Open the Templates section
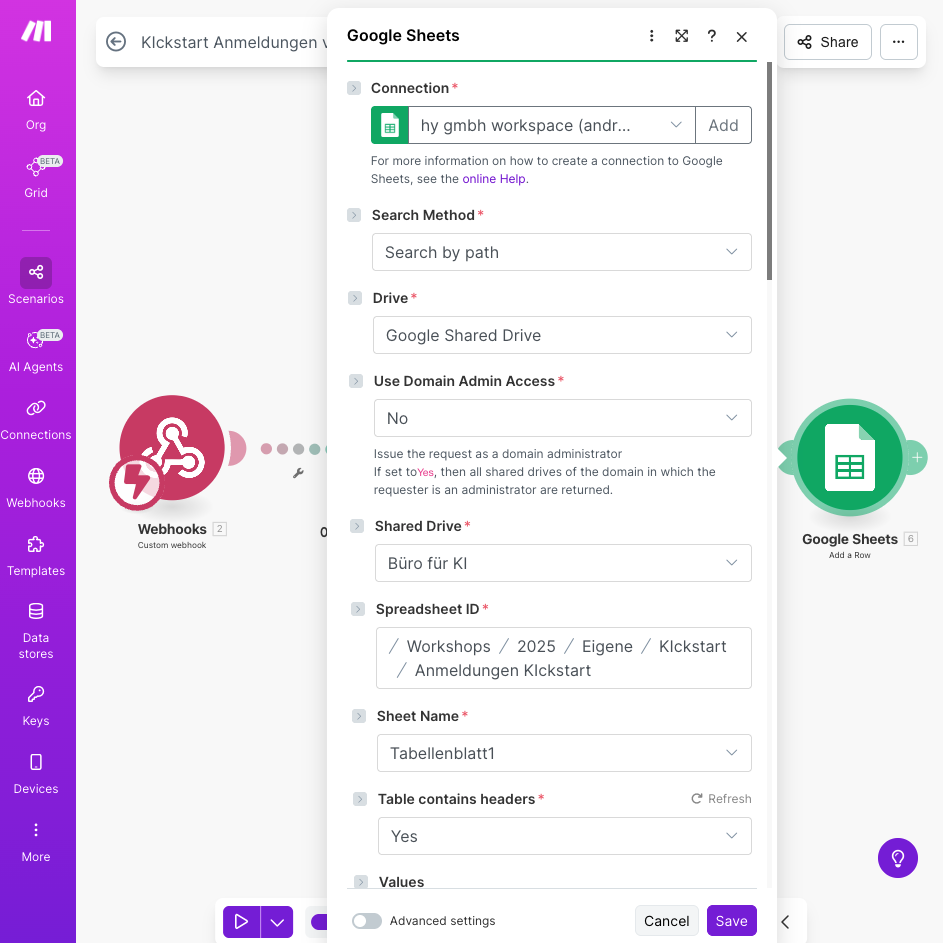The height and width of the screenshot is (943, 943). (36, 556)
